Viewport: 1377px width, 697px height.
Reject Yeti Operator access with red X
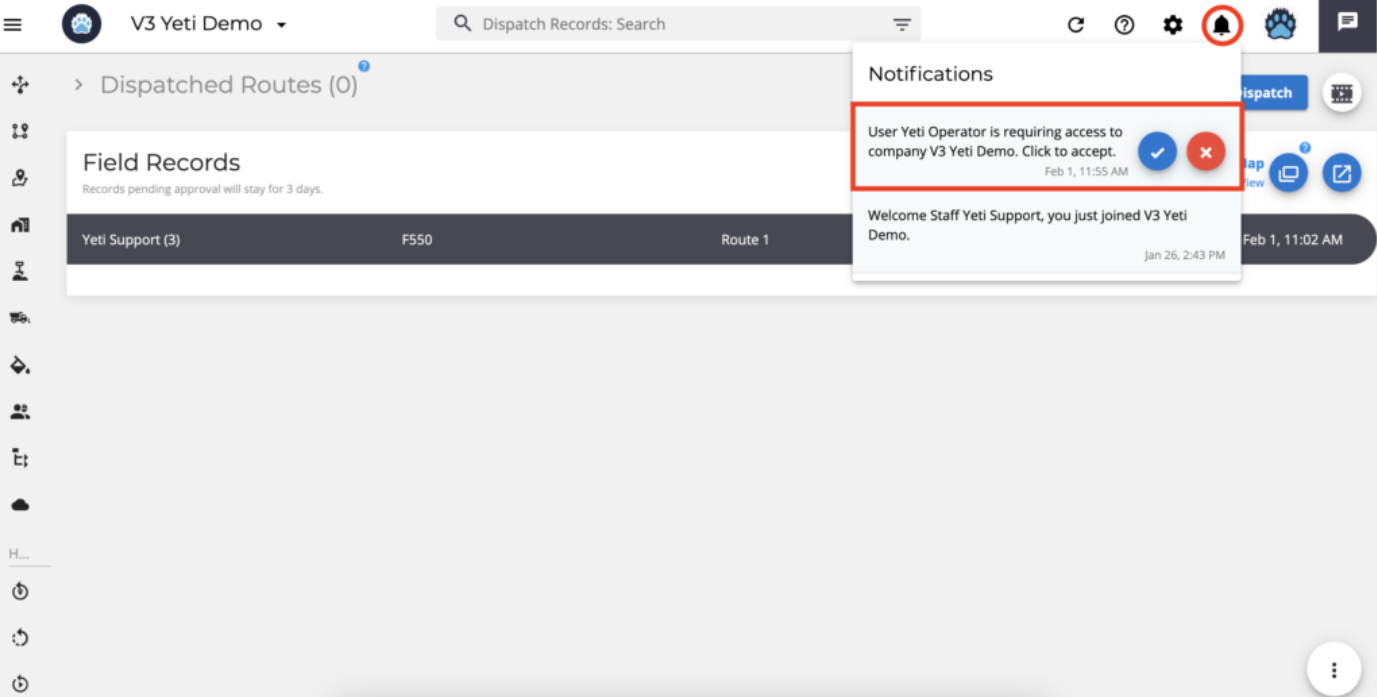pyautogui.click(x=1206, y=152)
